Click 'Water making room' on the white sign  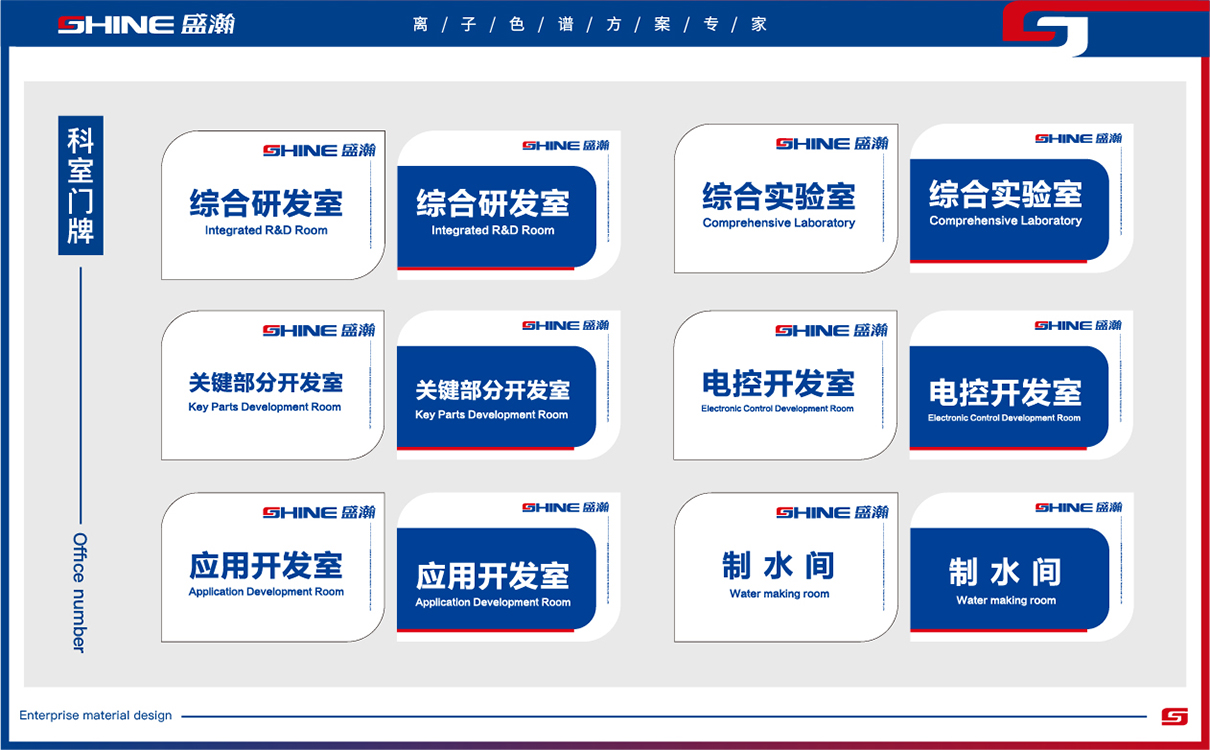(x=780, y=594)
